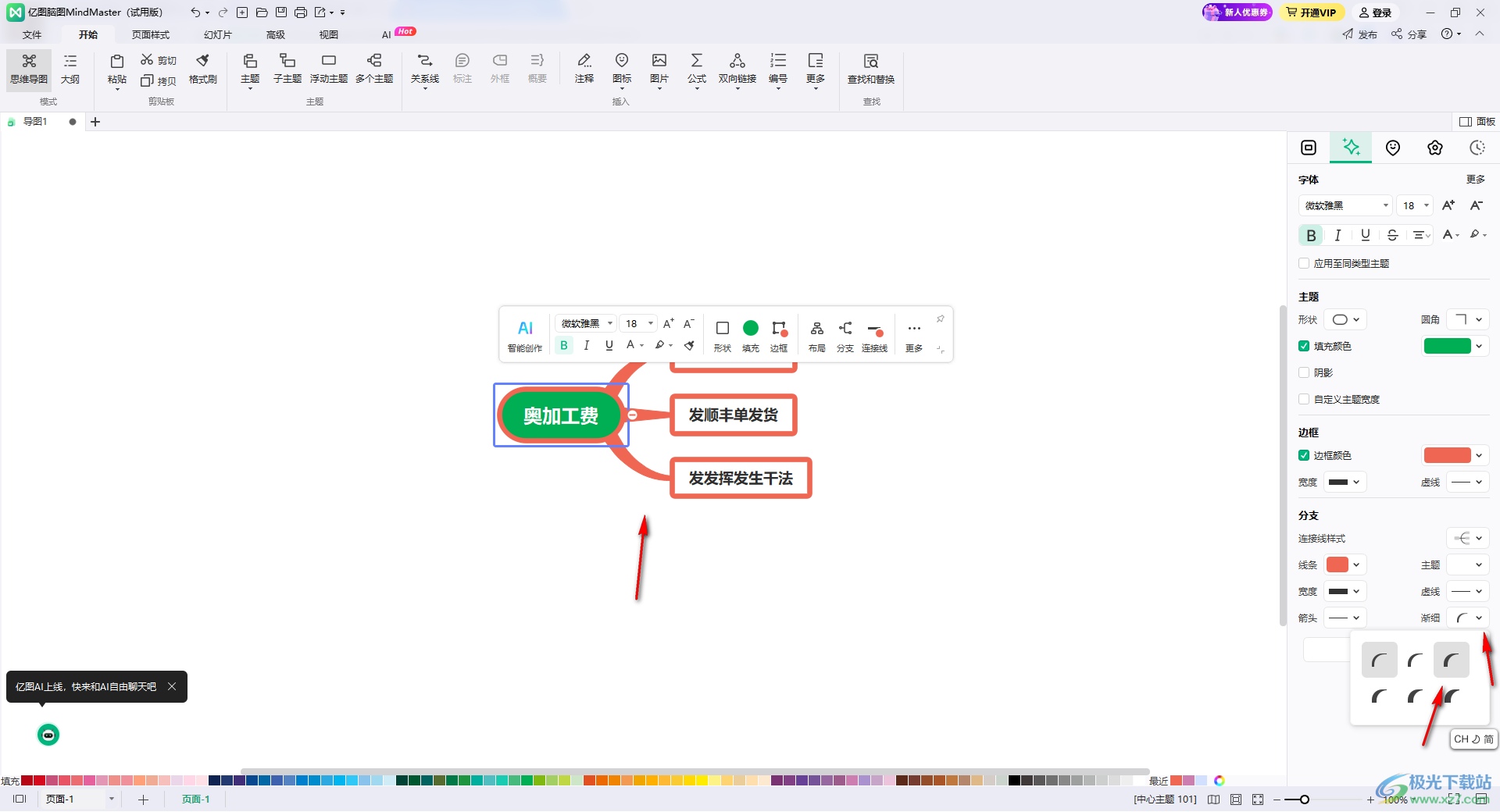Open 查找和替换 find and replace
The width and height of the screenshot is (1500, 812).
[871, 69]
